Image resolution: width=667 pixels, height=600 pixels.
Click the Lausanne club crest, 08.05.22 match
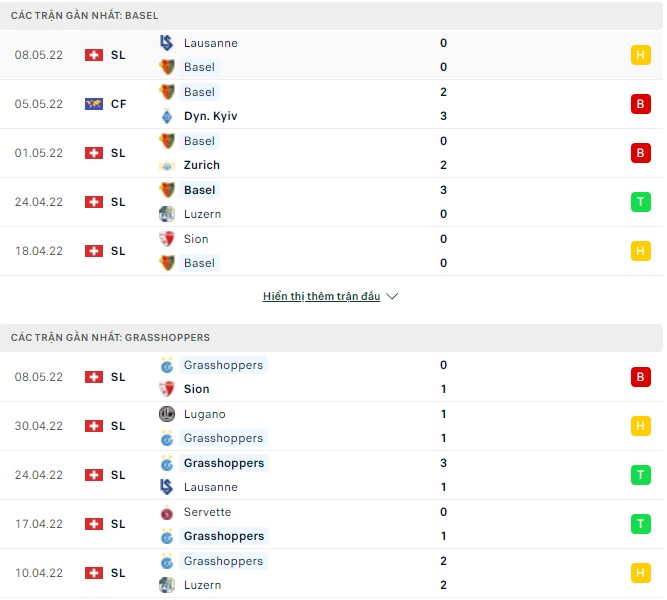coord(167,43)
